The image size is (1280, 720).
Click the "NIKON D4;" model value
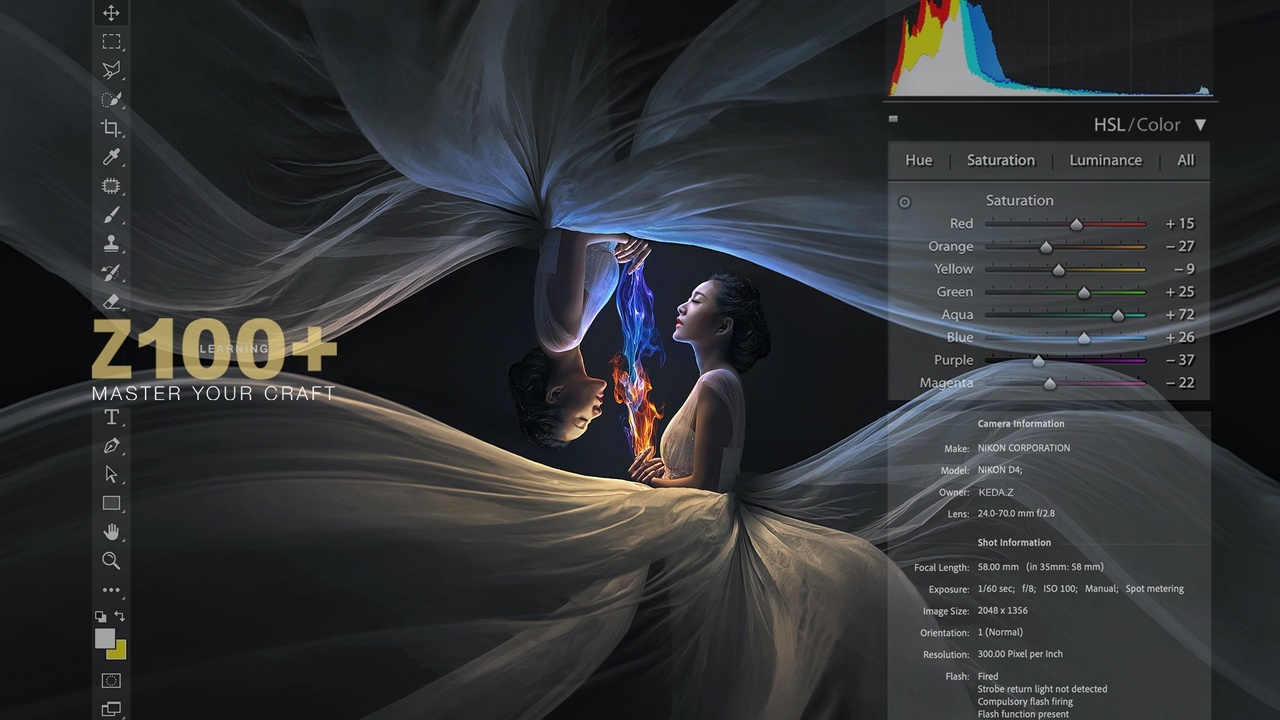[1000, 470]
